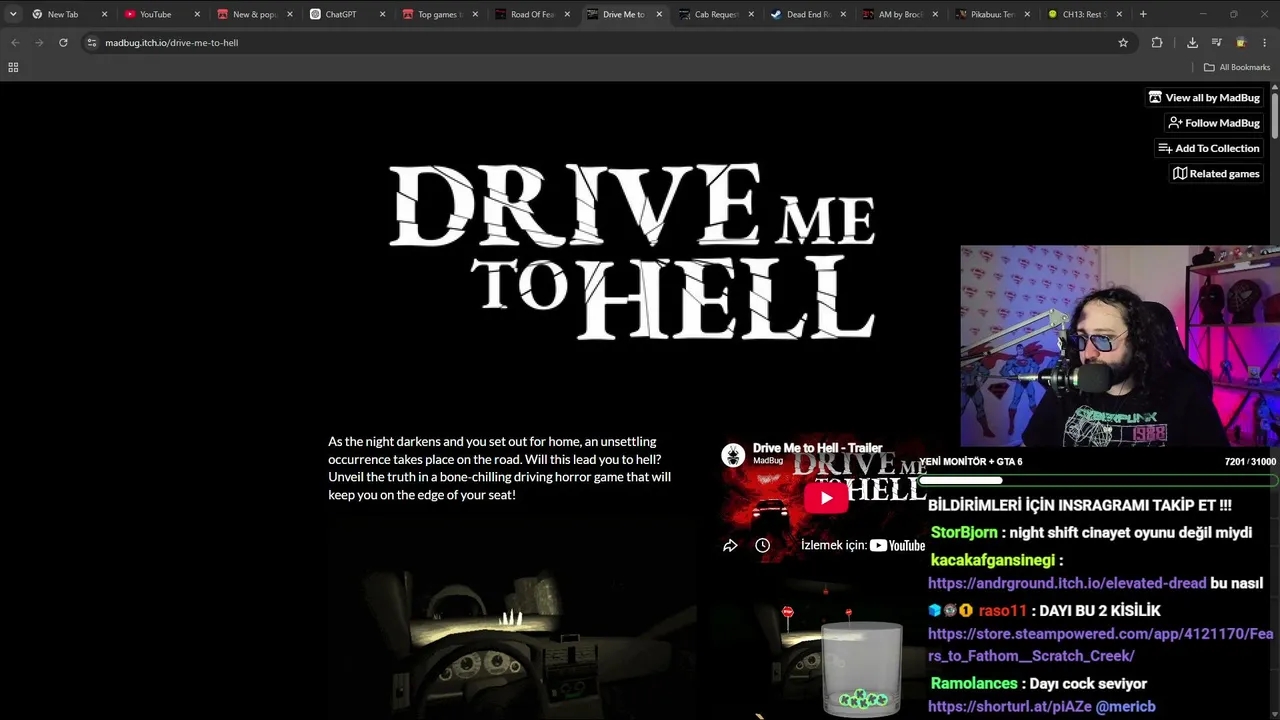Viewport: 1280px width, 720px height.
Task: Open the apps grid in bookmarks bar
Action: (x=13, y=67)
